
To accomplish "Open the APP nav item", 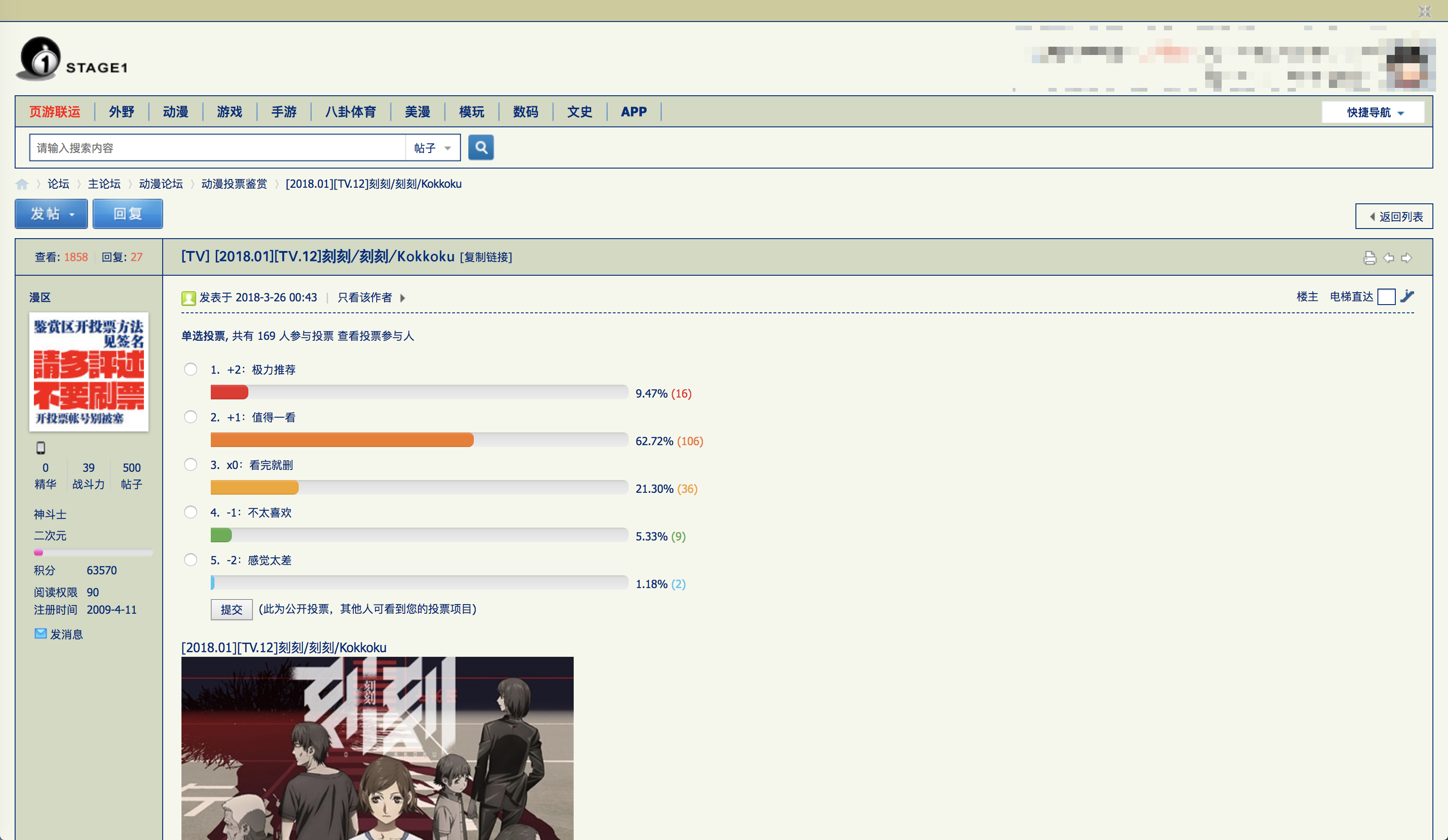I will point(634,111).
